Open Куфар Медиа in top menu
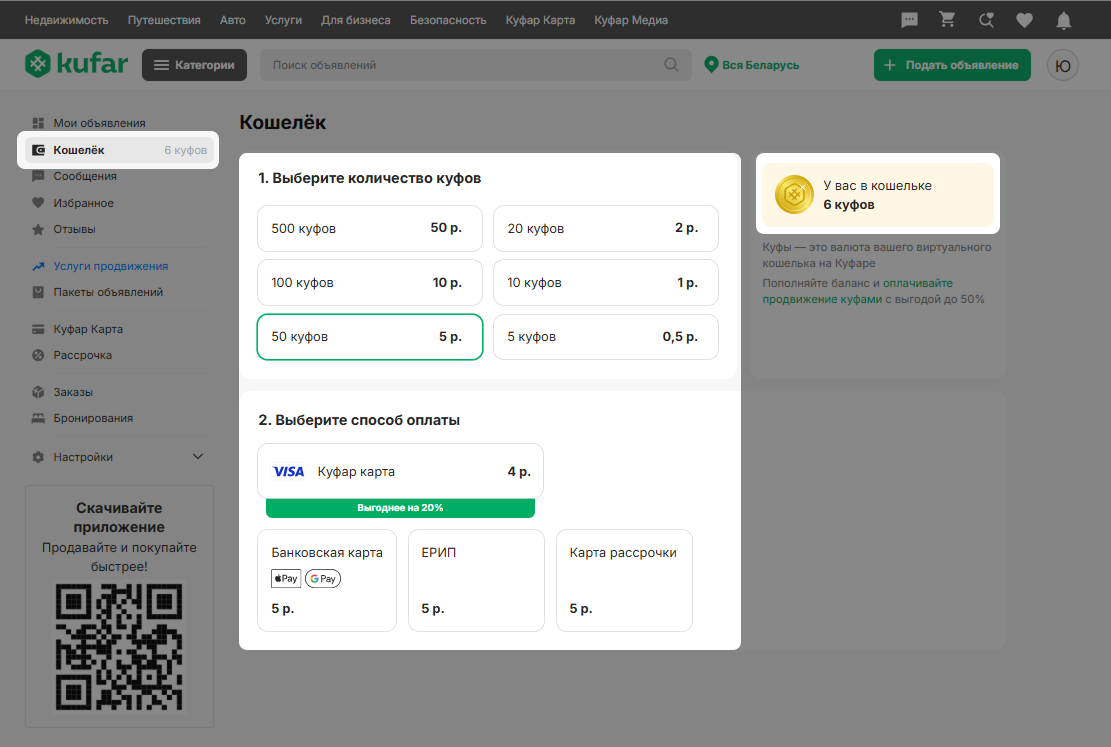1111x747 pixels. pos(631,20)
